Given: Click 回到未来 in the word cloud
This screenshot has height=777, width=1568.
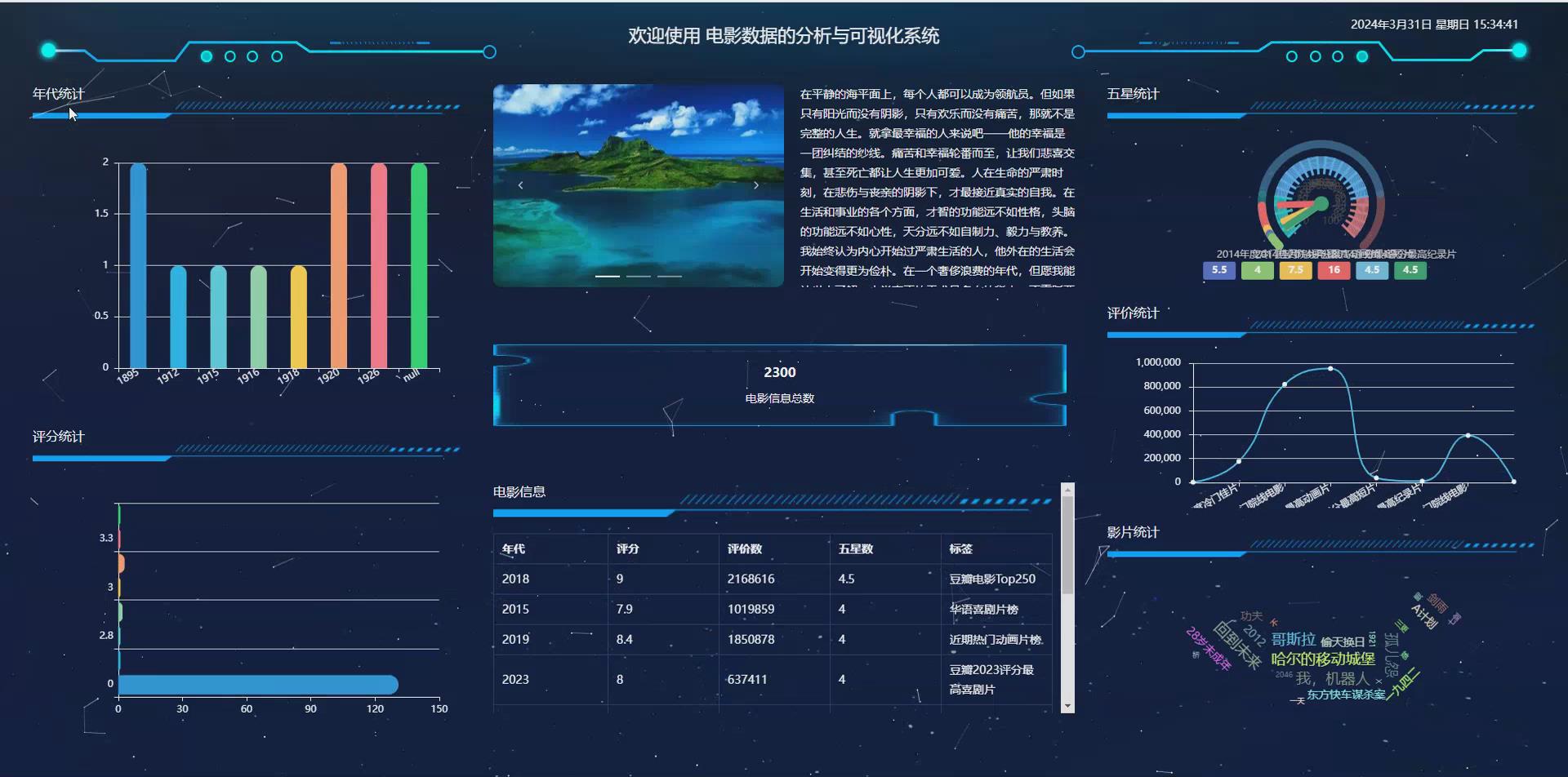Looking at the screenshot, I should pos(1237,645).
